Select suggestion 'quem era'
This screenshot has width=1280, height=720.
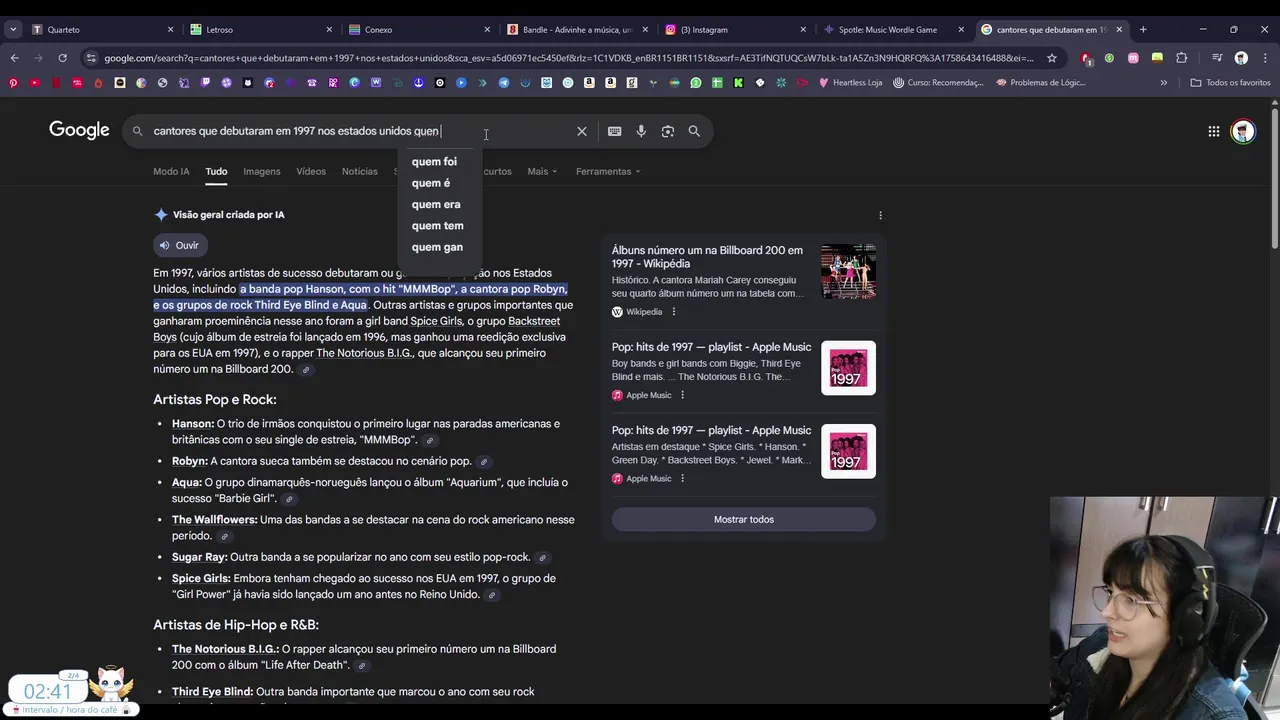point(436,204)
